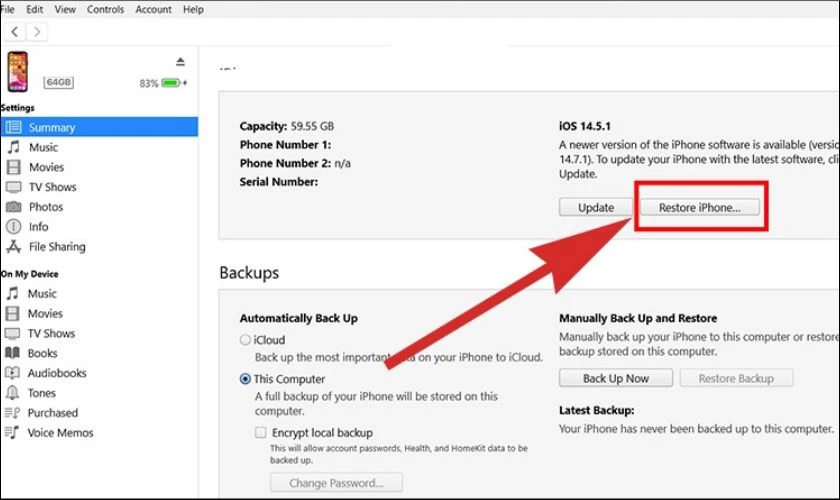840x500 pixels.
Task: Click the Latest Backup label
Action: point(597,411)
